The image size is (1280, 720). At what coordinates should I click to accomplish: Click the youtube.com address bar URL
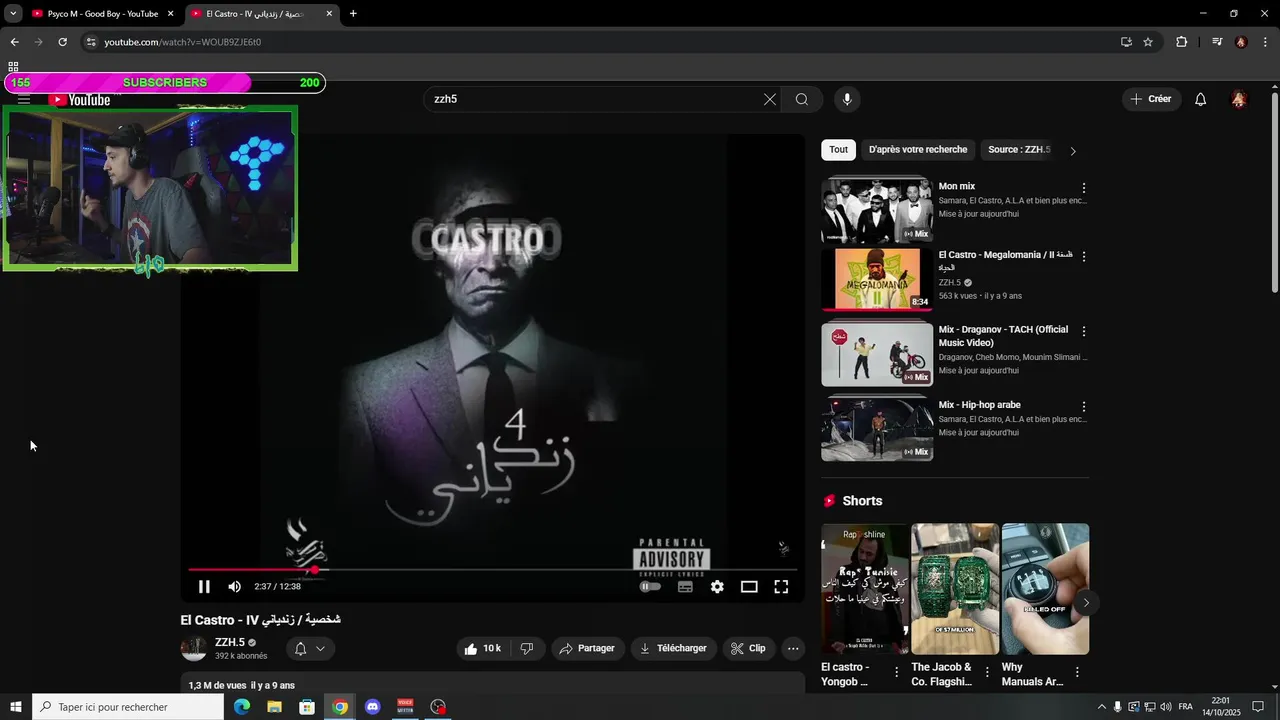pyautogui.click(x=183, y=42)
